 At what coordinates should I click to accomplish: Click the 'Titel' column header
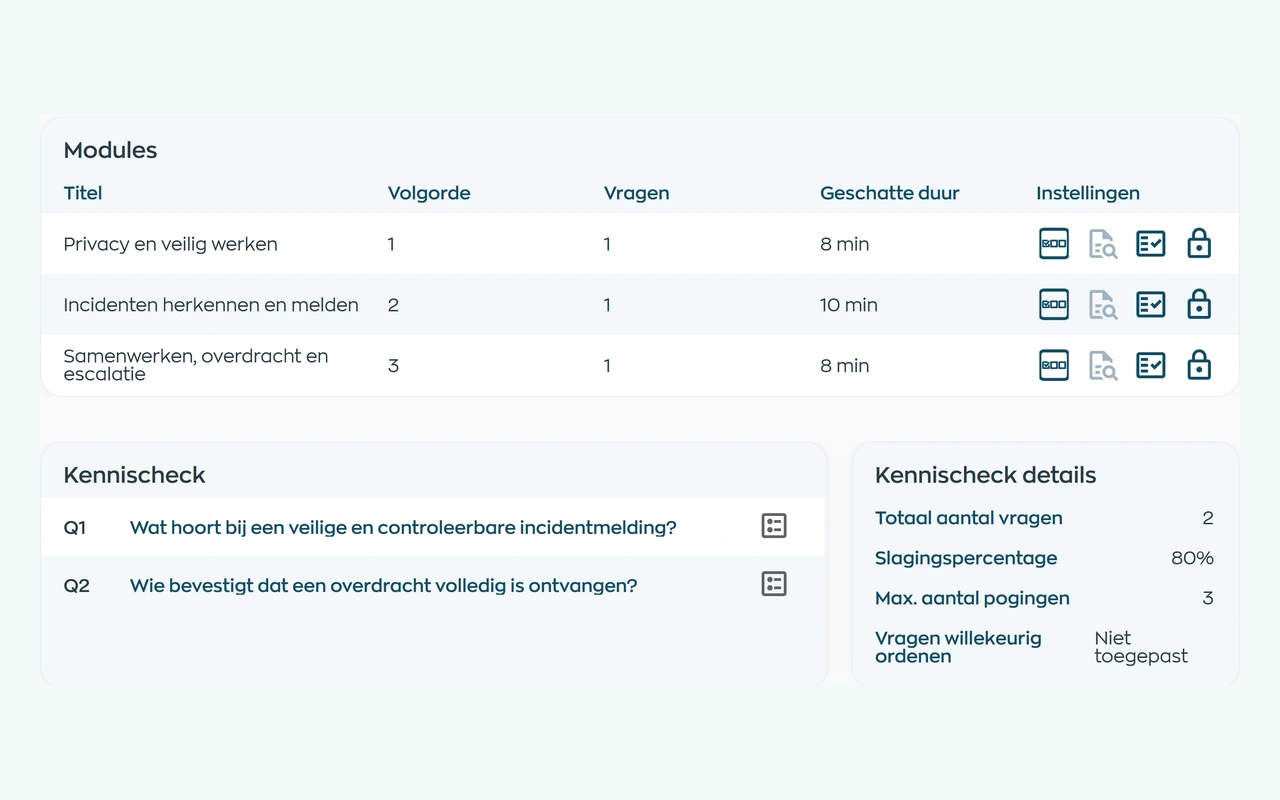pyautogui.click(x=83, y=193)
